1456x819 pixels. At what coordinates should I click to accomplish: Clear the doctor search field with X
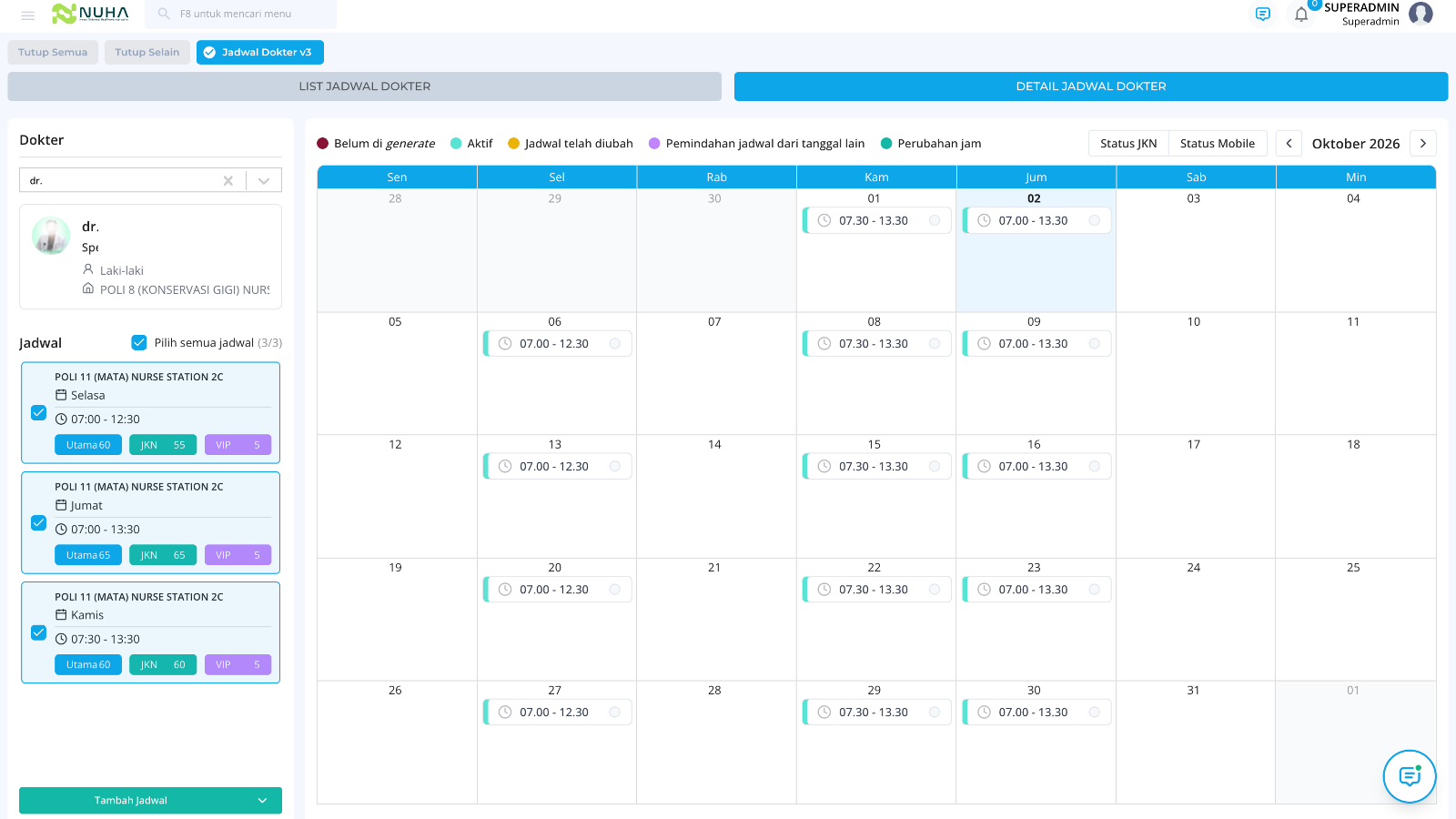coord(228,180)
